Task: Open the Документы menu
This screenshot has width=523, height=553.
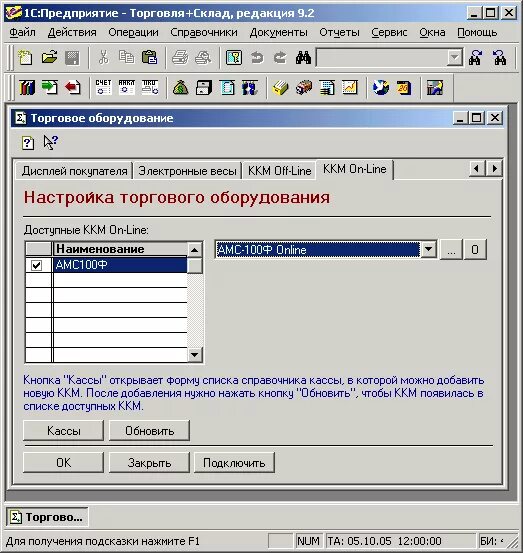Action: click(279, 32)
